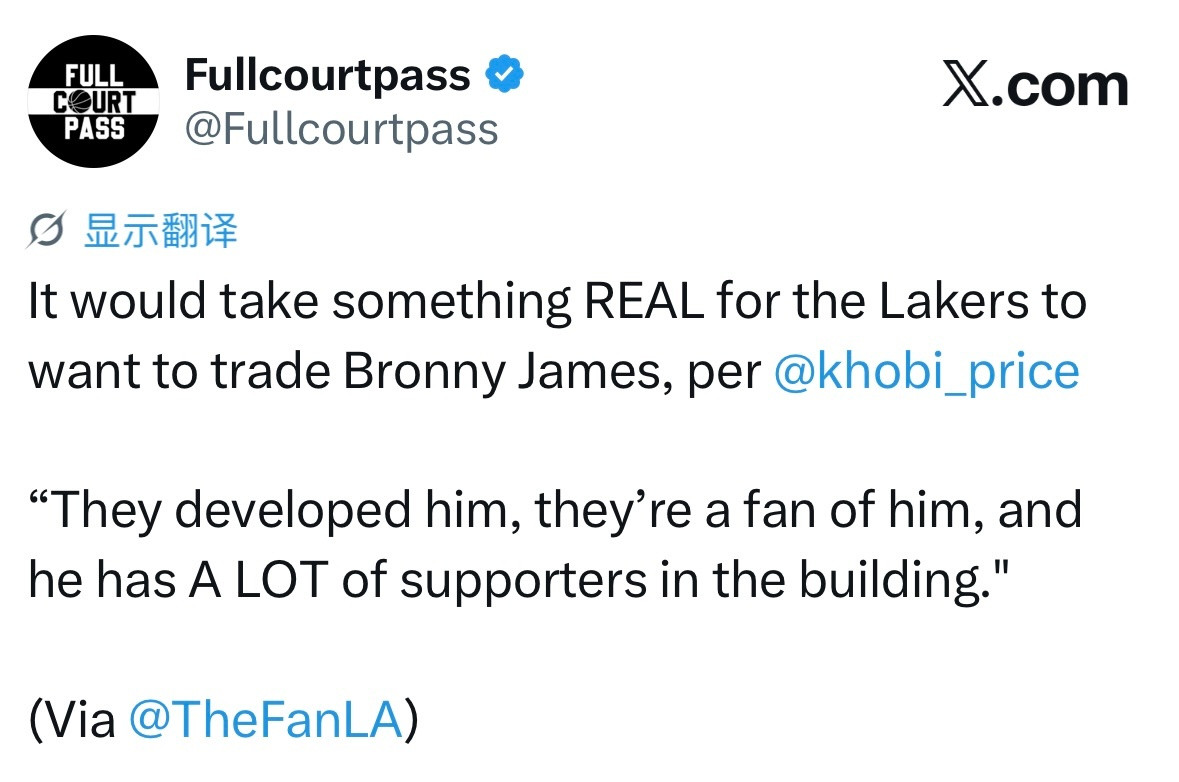Open the Fullcourtpass profile avatar

point(93,102)
